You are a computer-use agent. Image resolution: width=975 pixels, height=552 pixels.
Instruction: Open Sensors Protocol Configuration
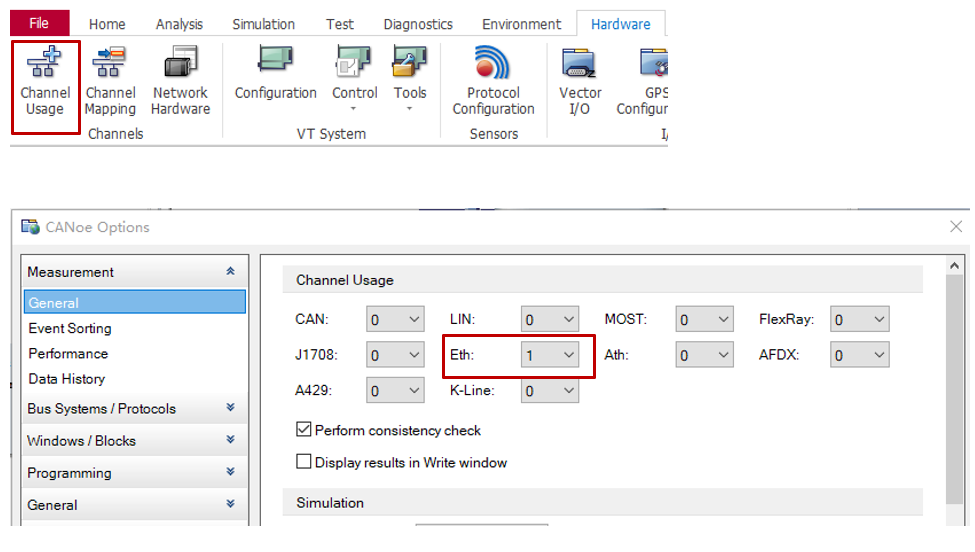(493, 81)
